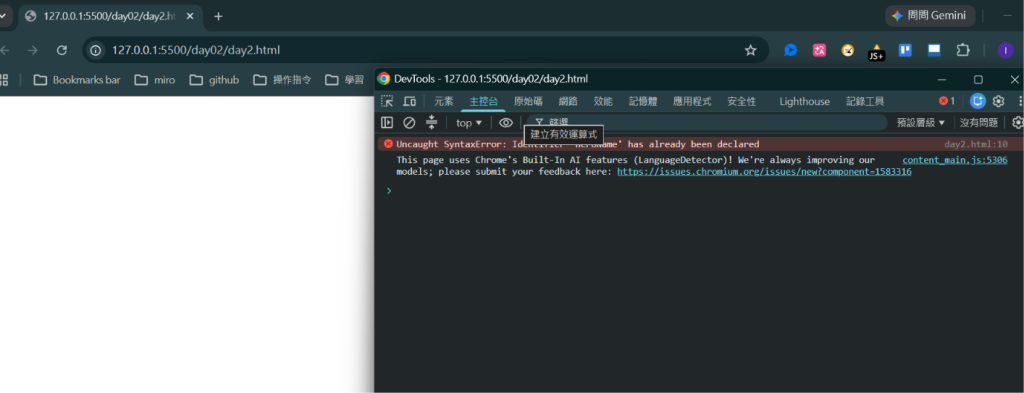
Task: Open the 預設層級 log level dropdown
Action: click(x=921, y=123)
